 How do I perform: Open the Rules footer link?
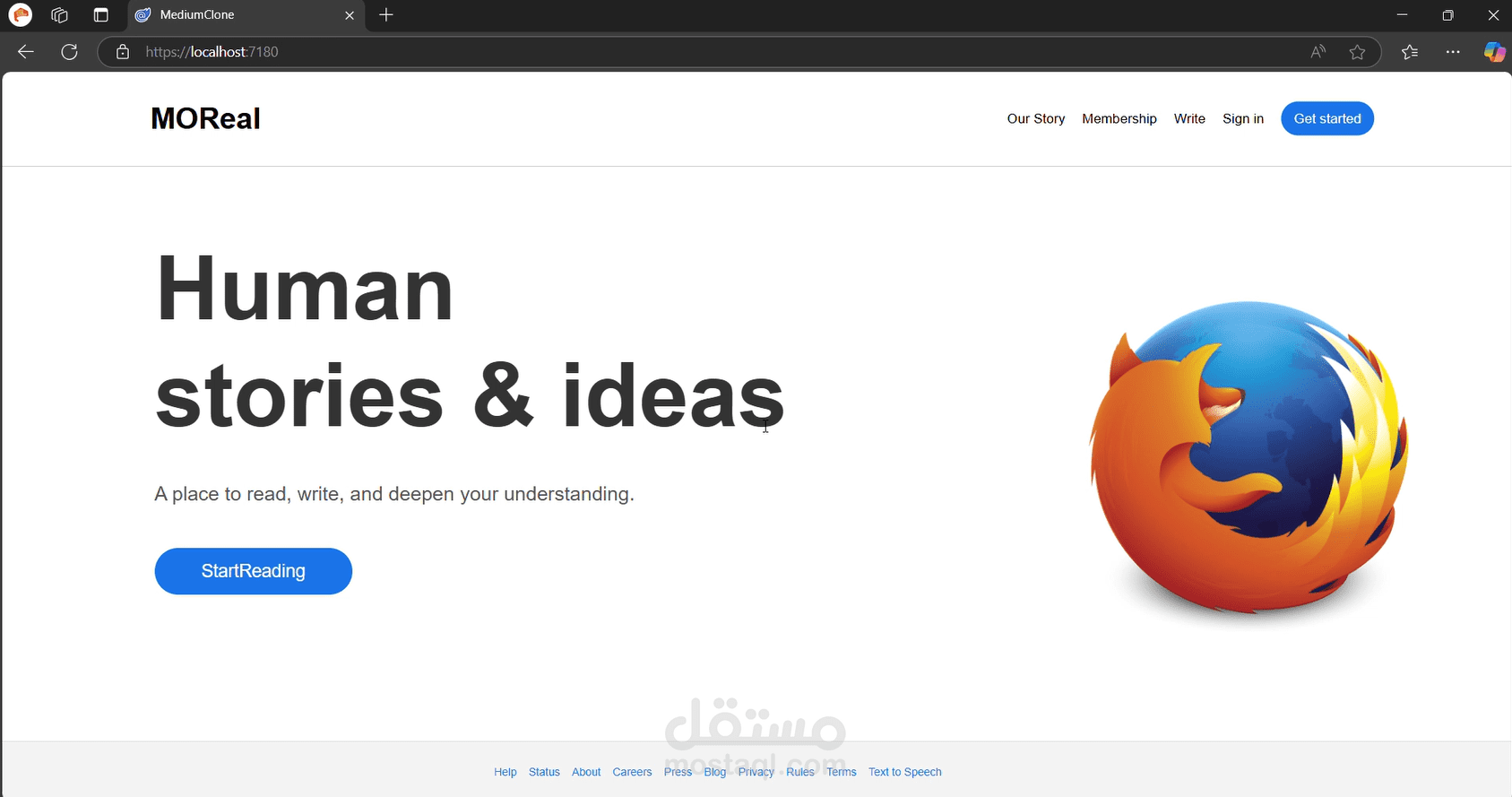[x=800, y=772]
